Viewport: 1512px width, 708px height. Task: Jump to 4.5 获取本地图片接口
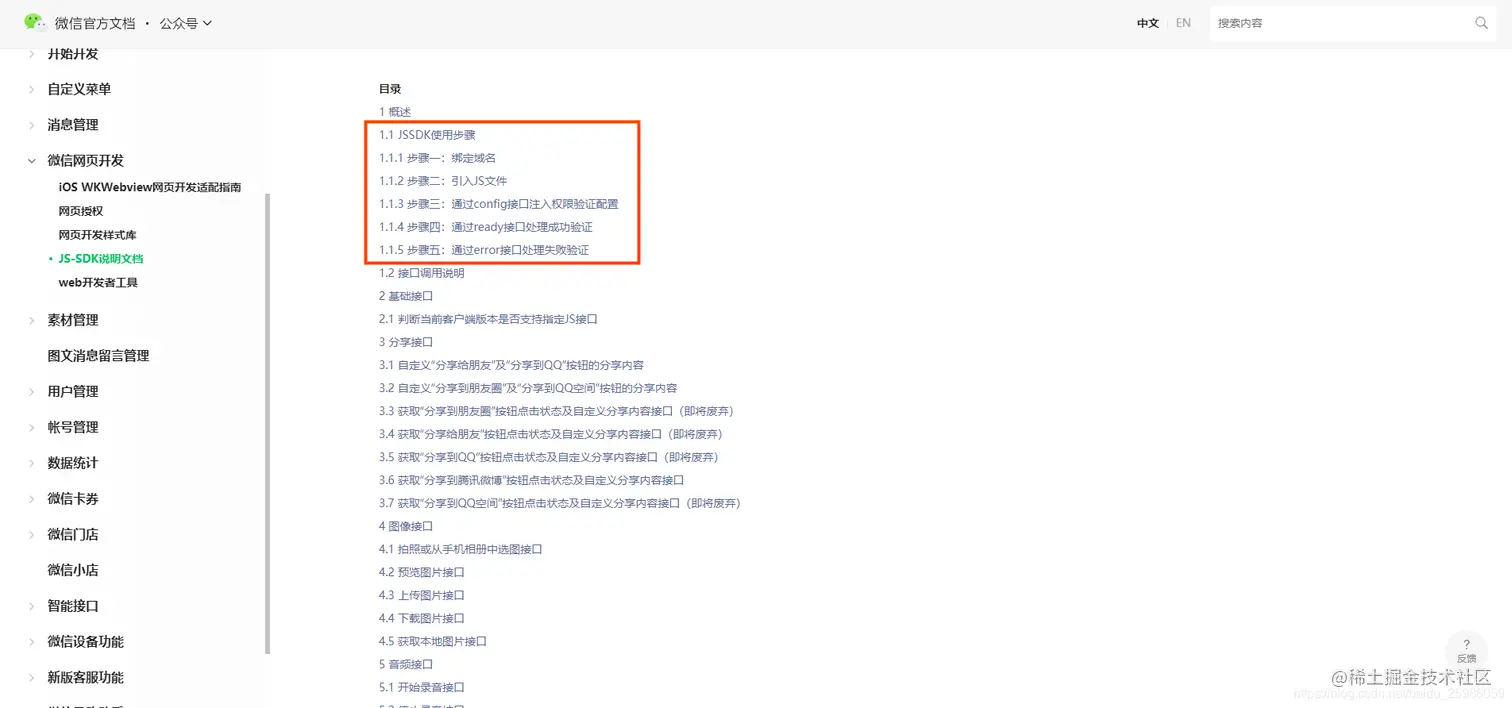pos(433,641)
